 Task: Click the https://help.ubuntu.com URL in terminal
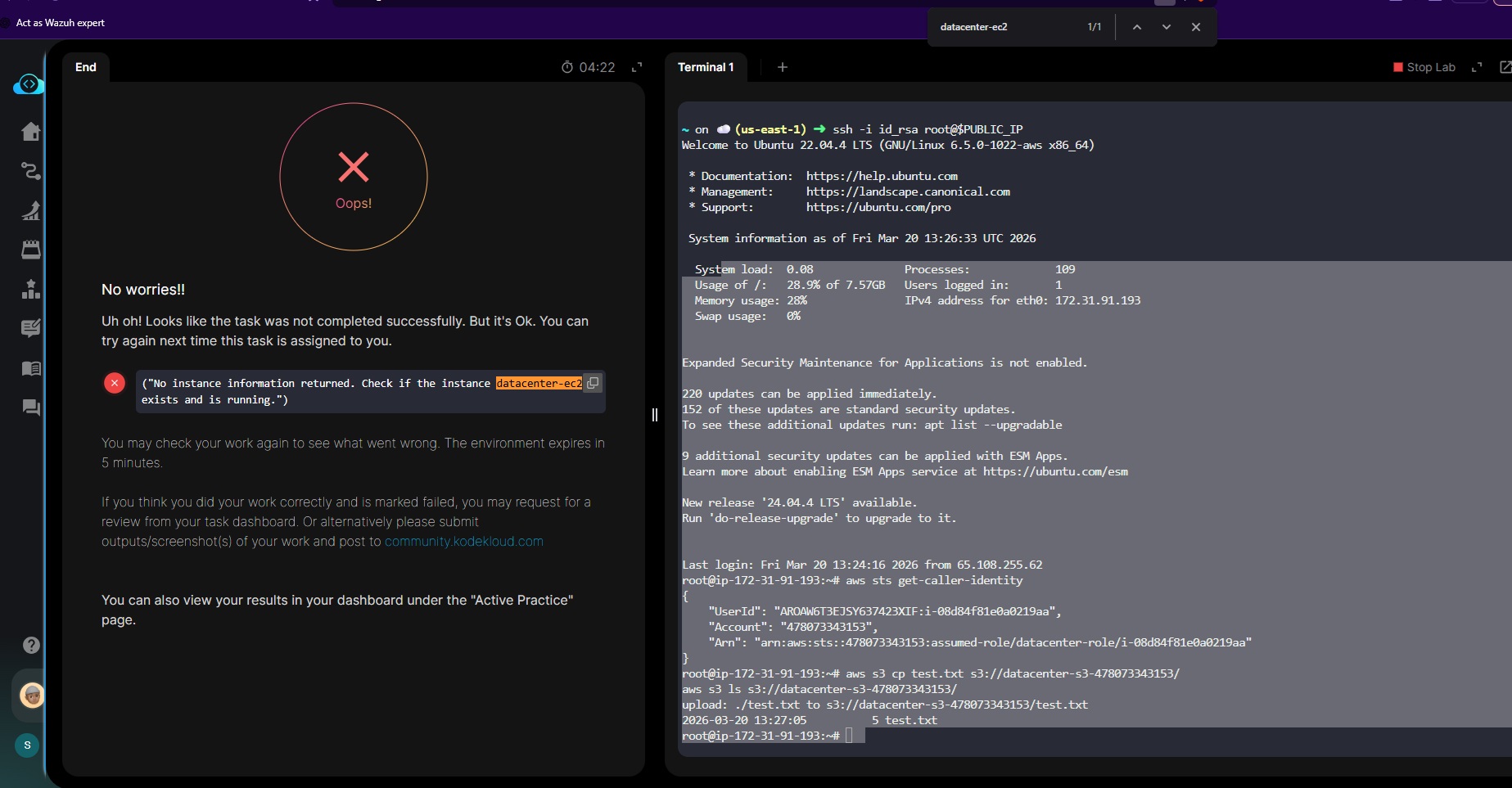click(x=882, y=176)
